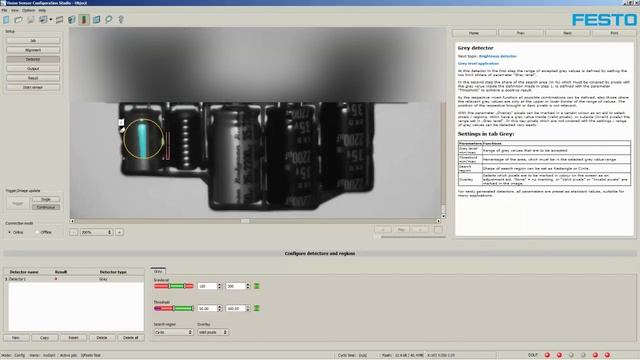Open the File menu
Viewport: 640px width, 360px height.
click(x=4, y=10)
